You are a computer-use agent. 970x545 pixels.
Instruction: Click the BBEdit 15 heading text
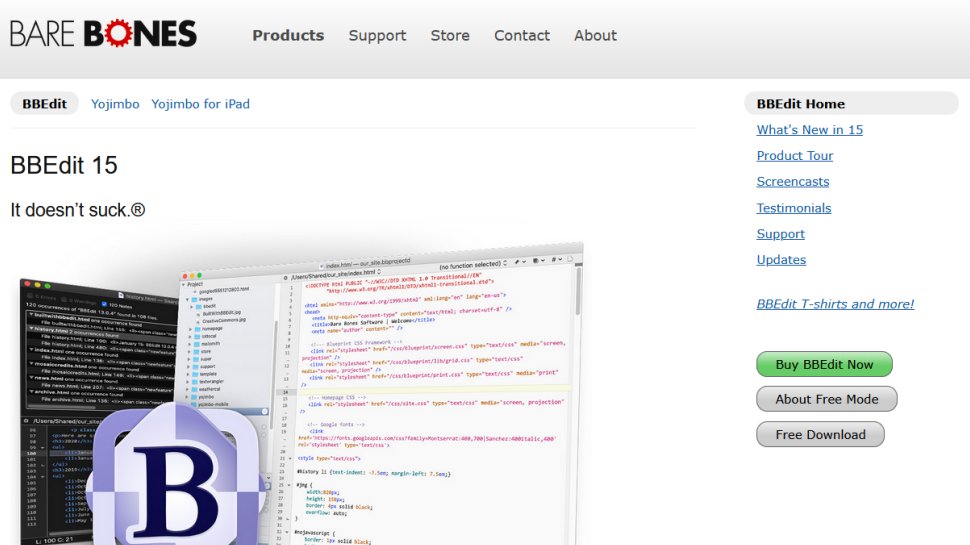coord(64,165)
